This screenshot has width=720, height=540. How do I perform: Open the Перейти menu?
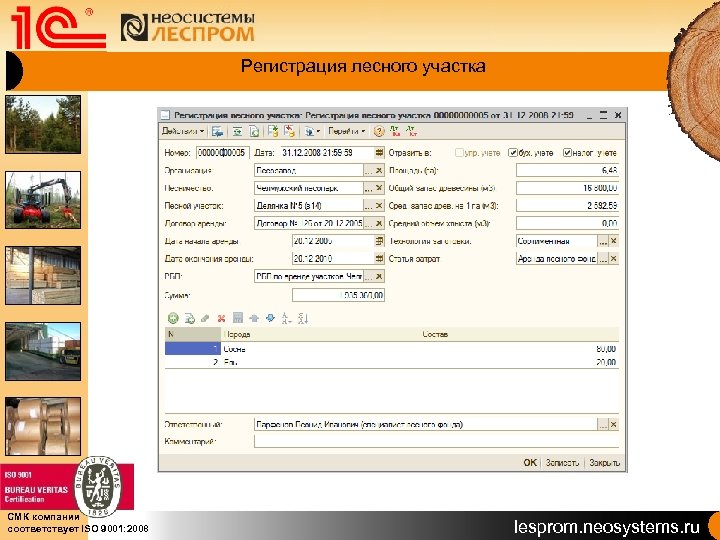point(346,131)
